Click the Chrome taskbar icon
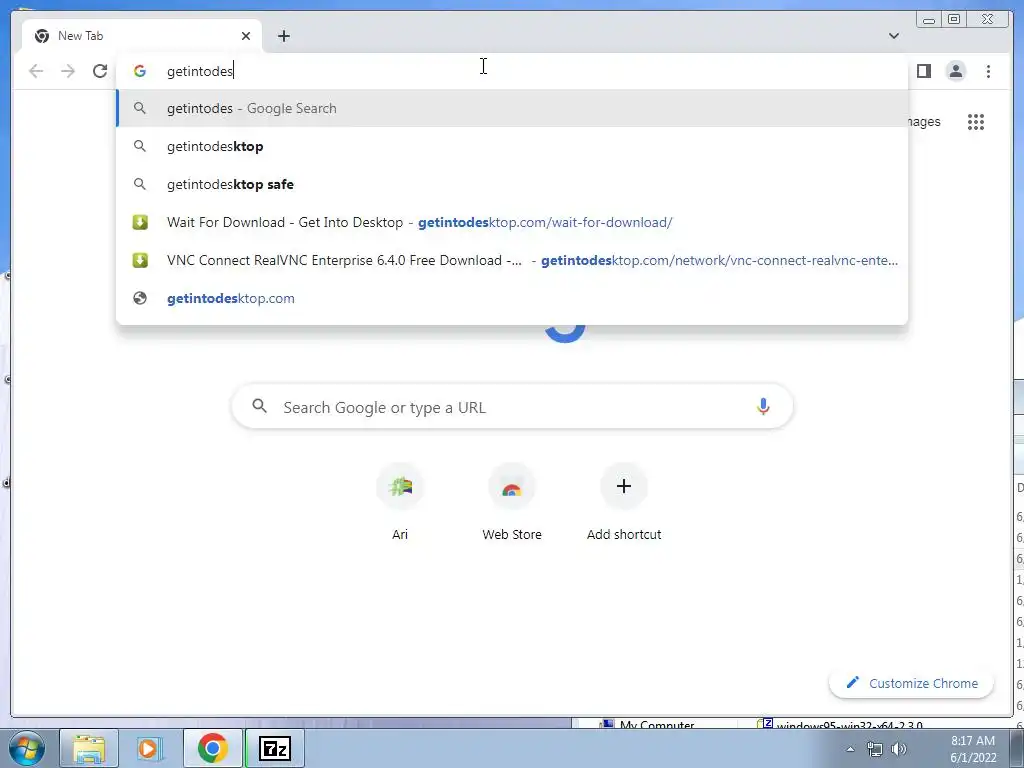The image size is (1024, 768). click(213, 748)
